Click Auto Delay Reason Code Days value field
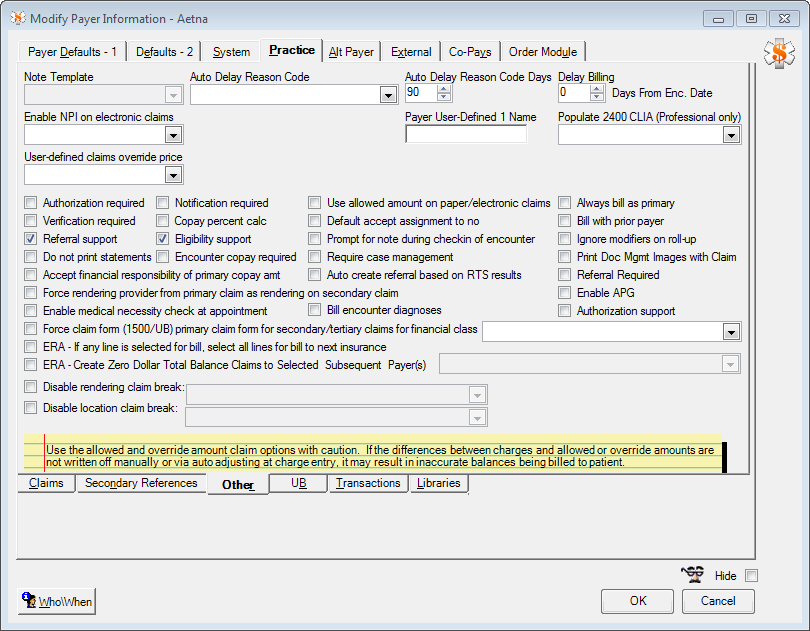This screenshot has height=631, width=810. point(422,93)
